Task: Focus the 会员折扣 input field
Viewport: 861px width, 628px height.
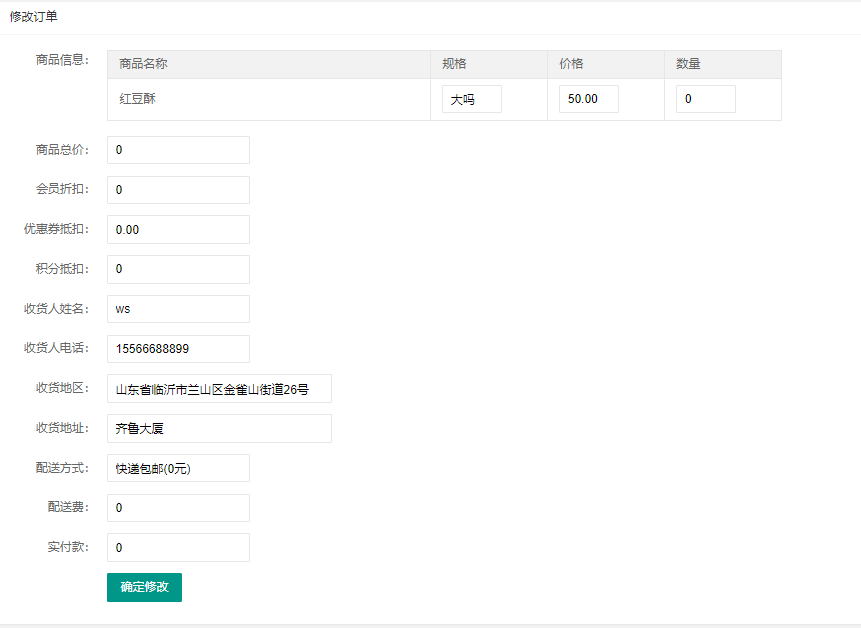Action: pos(178,190)
